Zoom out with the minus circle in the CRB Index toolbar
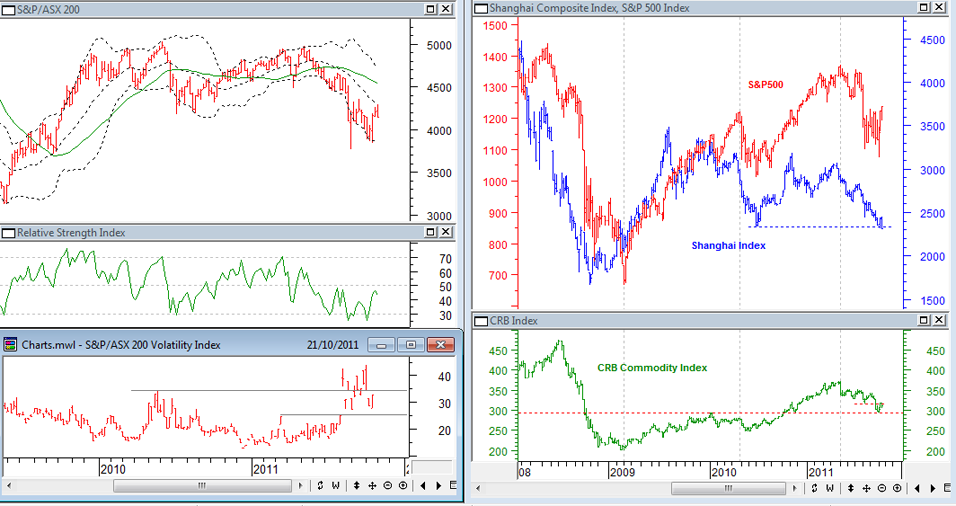This screenshot has width=956, height=506. click(x=882, y=488)
